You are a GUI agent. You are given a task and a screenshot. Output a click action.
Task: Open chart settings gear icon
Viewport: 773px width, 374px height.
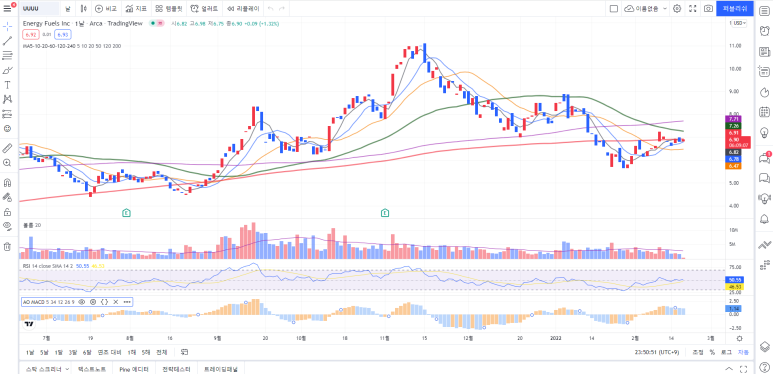677,8
